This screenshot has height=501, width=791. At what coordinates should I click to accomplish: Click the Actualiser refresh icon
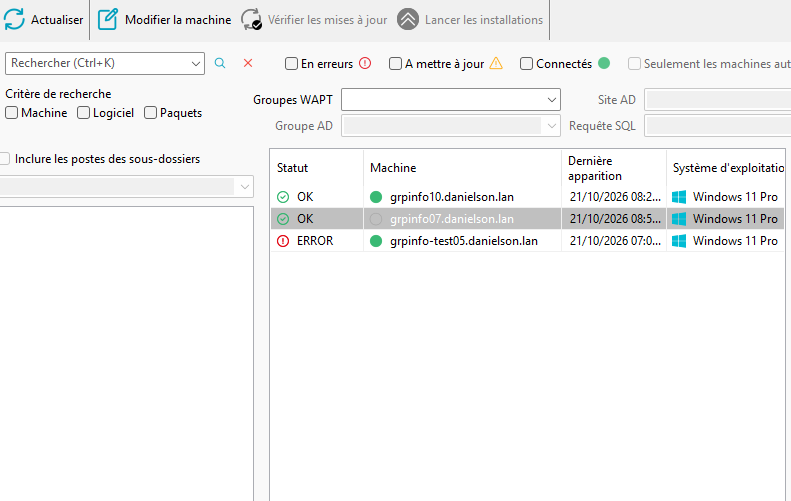coord(14,19)
